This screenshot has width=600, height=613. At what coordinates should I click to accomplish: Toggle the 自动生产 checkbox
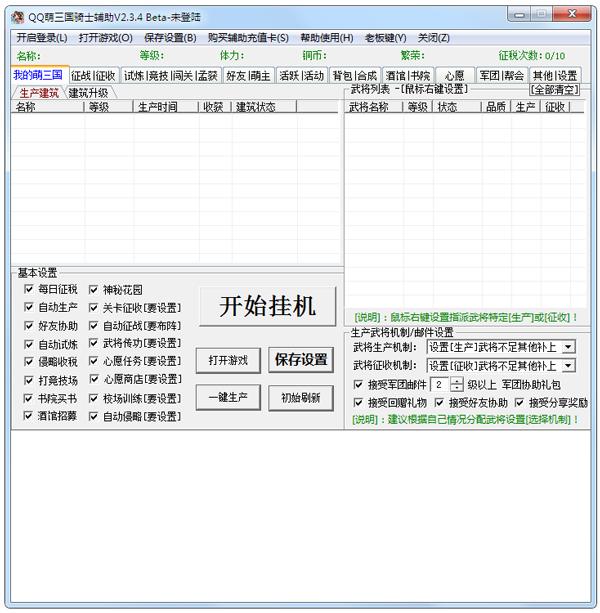coord(28,307)
